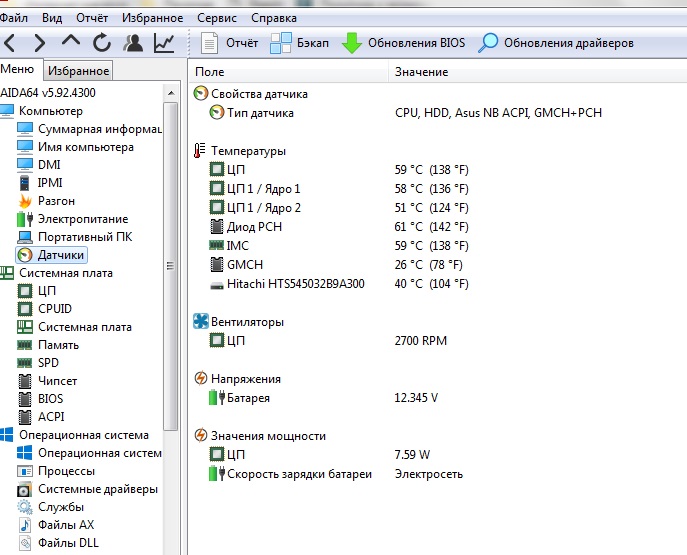Select the GMCH temperature row
This screenshot has width=687, height=555.
pos(336,265)
